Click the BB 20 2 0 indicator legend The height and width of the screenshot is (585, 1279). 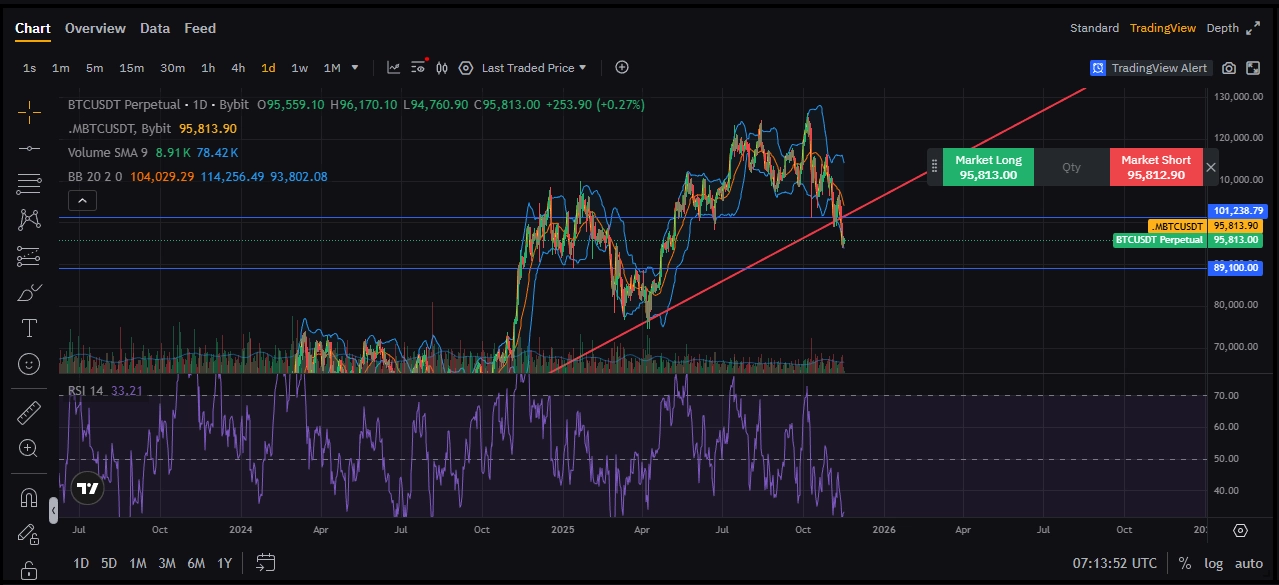tap(95, 177)
